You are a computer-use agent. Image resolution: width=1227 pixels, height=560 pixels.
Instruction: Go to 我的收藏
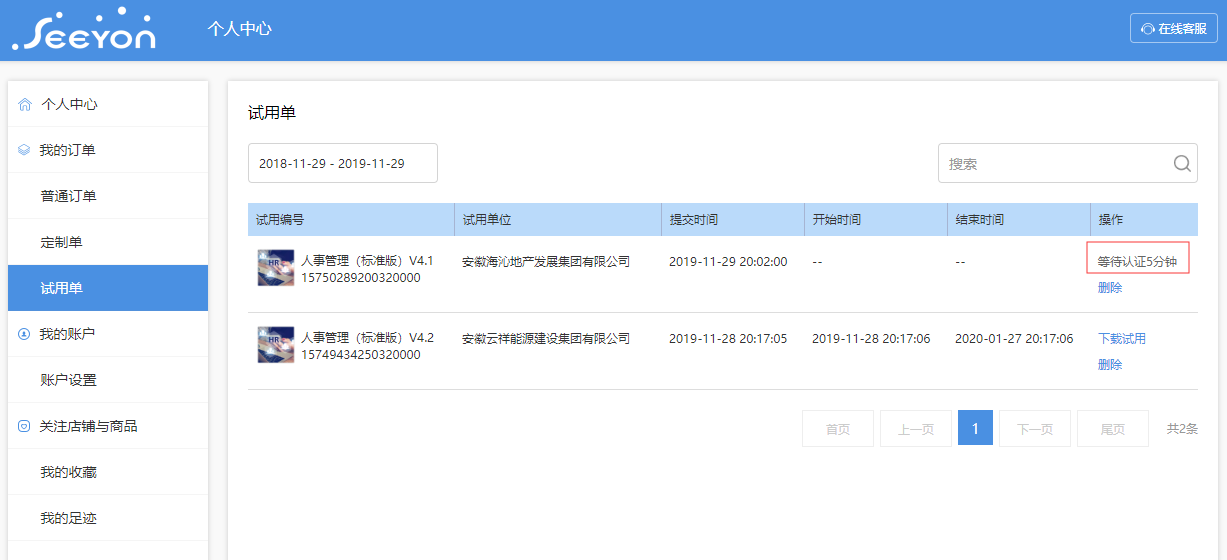point(108,472)
